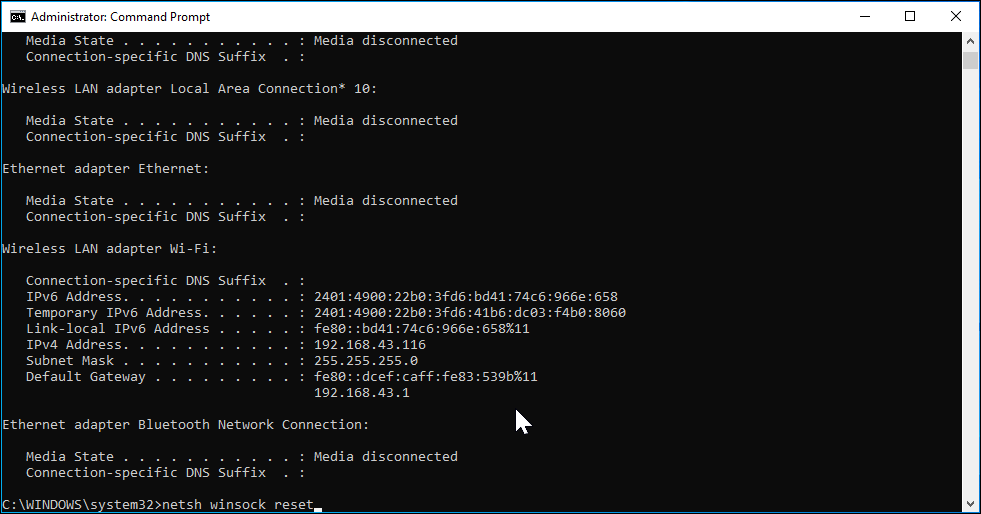Click 'Media disconnected' under Local Area Connection* 10
Image resolution: width=981 pixels, height=514 pixels.
(385, 121)
